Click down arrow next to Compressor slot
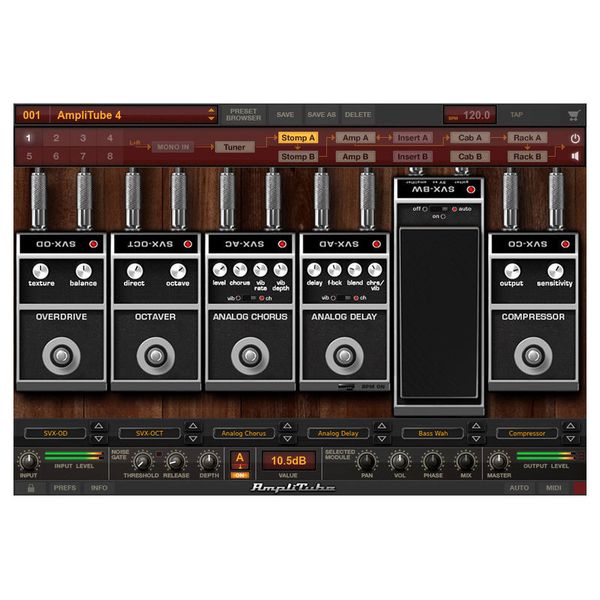This screenshot has width=600, height=600. [x=570, y=439]
